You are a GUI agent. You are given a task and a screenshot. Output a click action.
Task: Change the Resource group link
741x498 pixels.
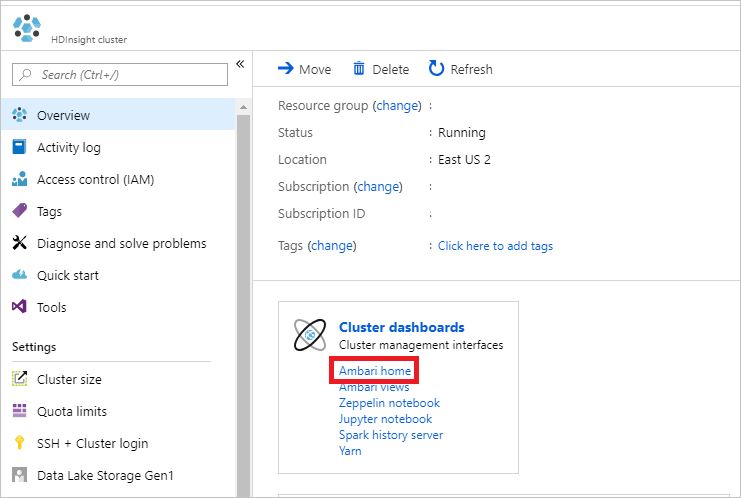(397, 105)
